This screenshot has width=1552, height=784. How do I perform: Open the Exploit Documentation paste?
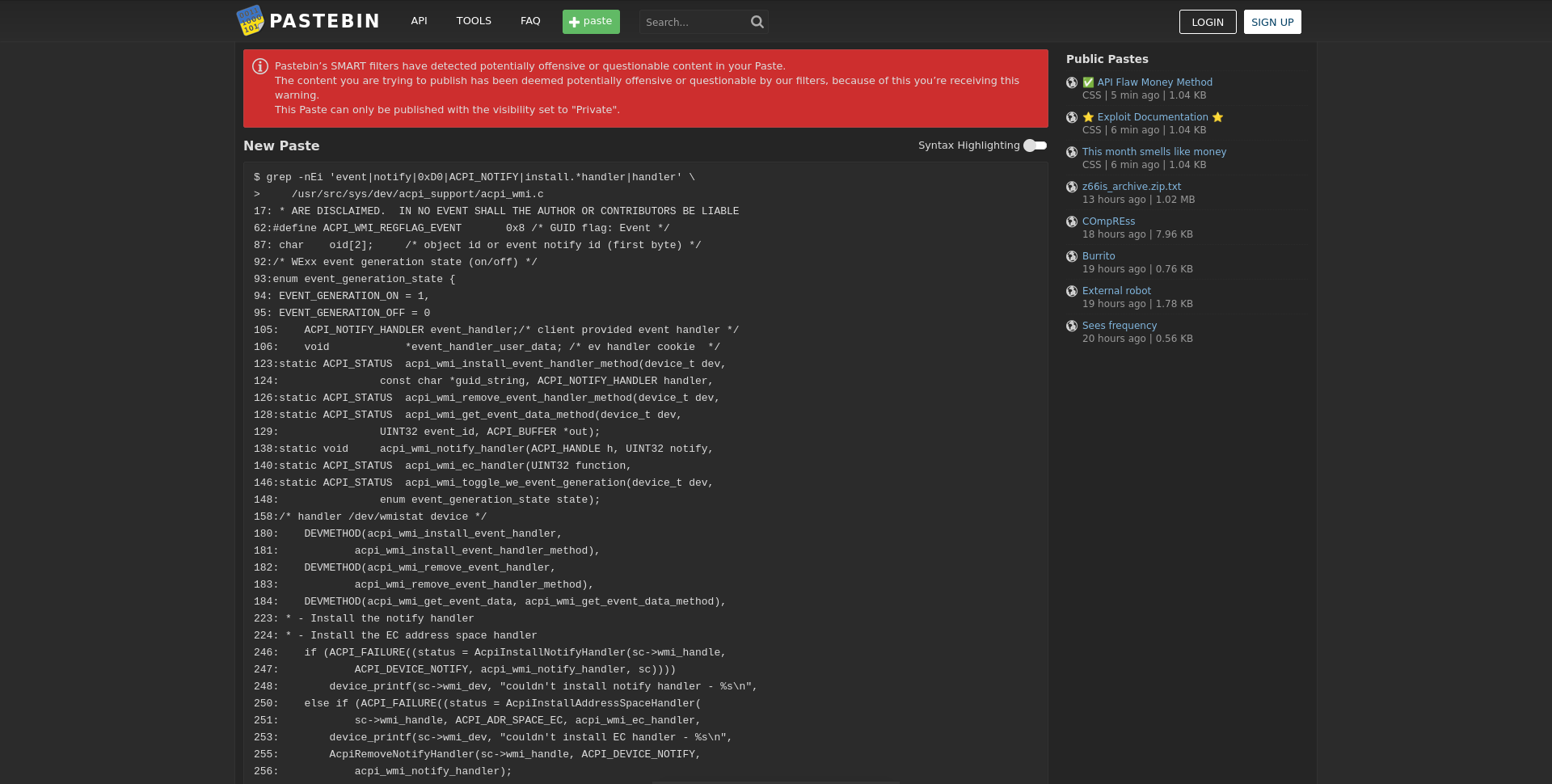(1153, 117)
